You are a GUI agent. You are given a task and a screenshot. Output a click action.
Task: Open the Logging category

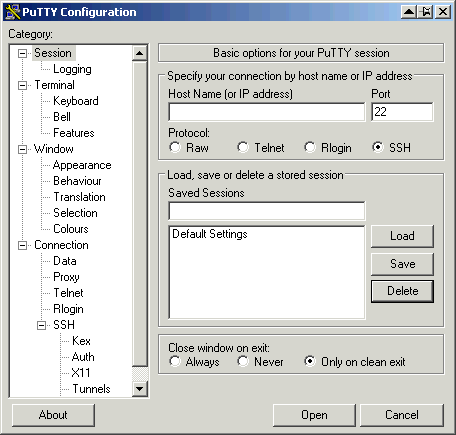click(x=72, y=69)
